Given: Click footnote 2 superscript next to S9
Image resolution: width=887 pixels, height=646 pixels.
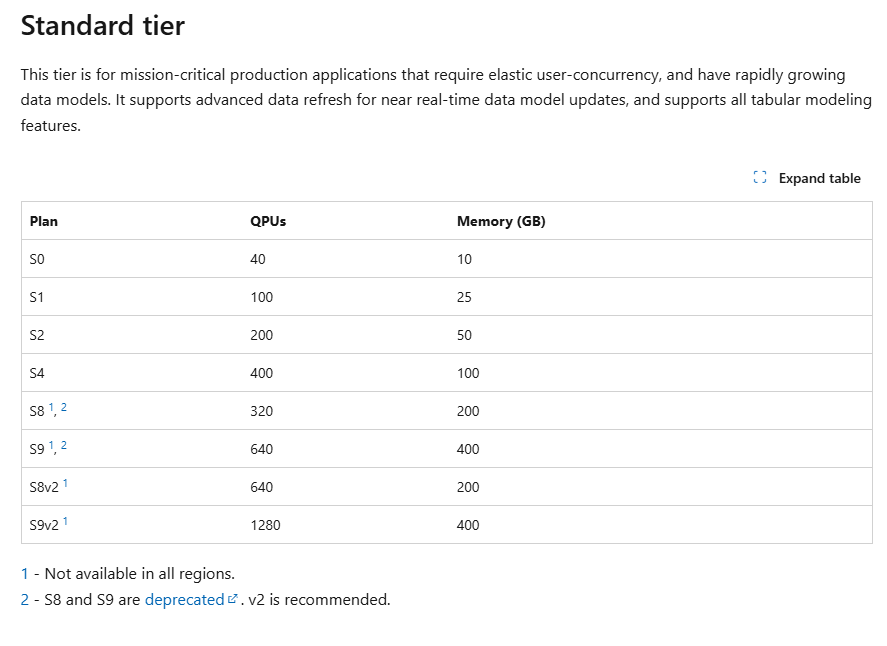Looking at the screenshot, I should [64, 446].
